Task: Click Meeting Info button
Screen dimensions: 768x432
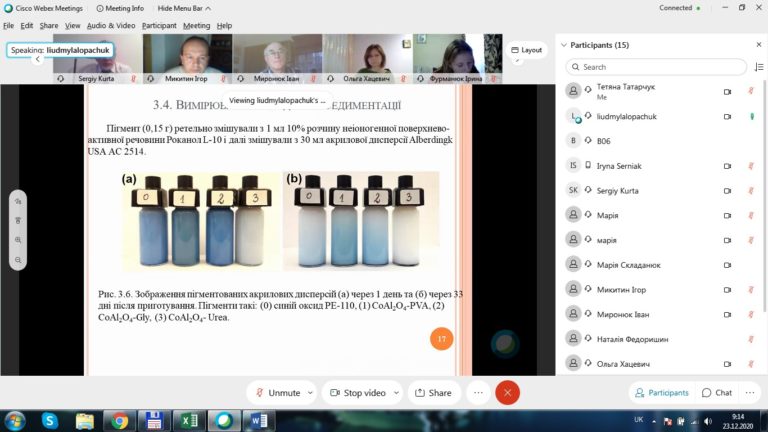Action: (120, 8)
